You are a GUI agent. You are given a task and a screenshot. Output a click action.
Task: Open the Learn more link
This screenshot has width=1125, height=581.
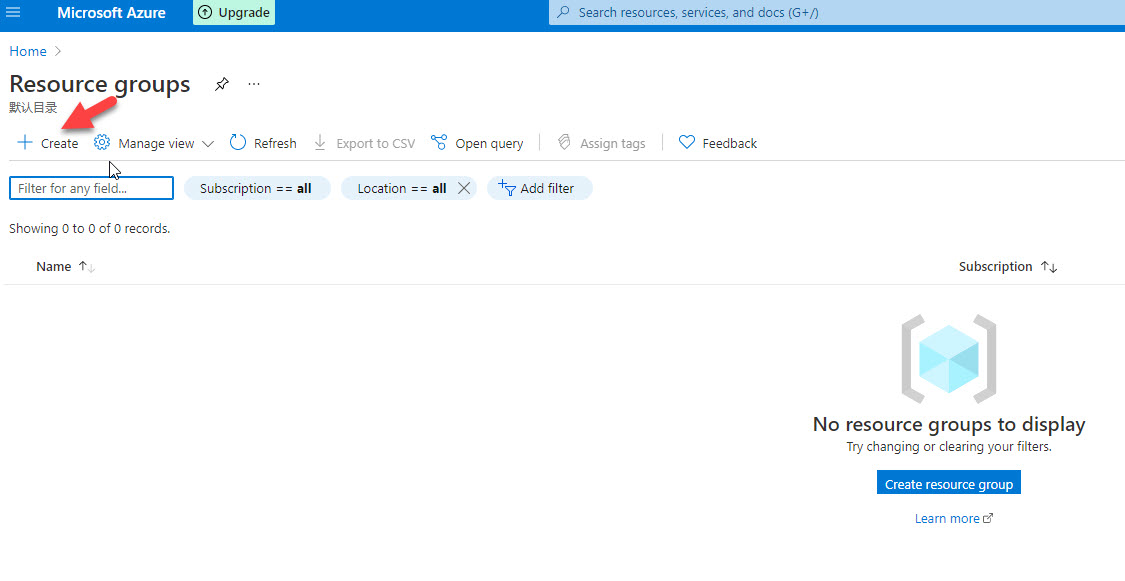[948, 519]
